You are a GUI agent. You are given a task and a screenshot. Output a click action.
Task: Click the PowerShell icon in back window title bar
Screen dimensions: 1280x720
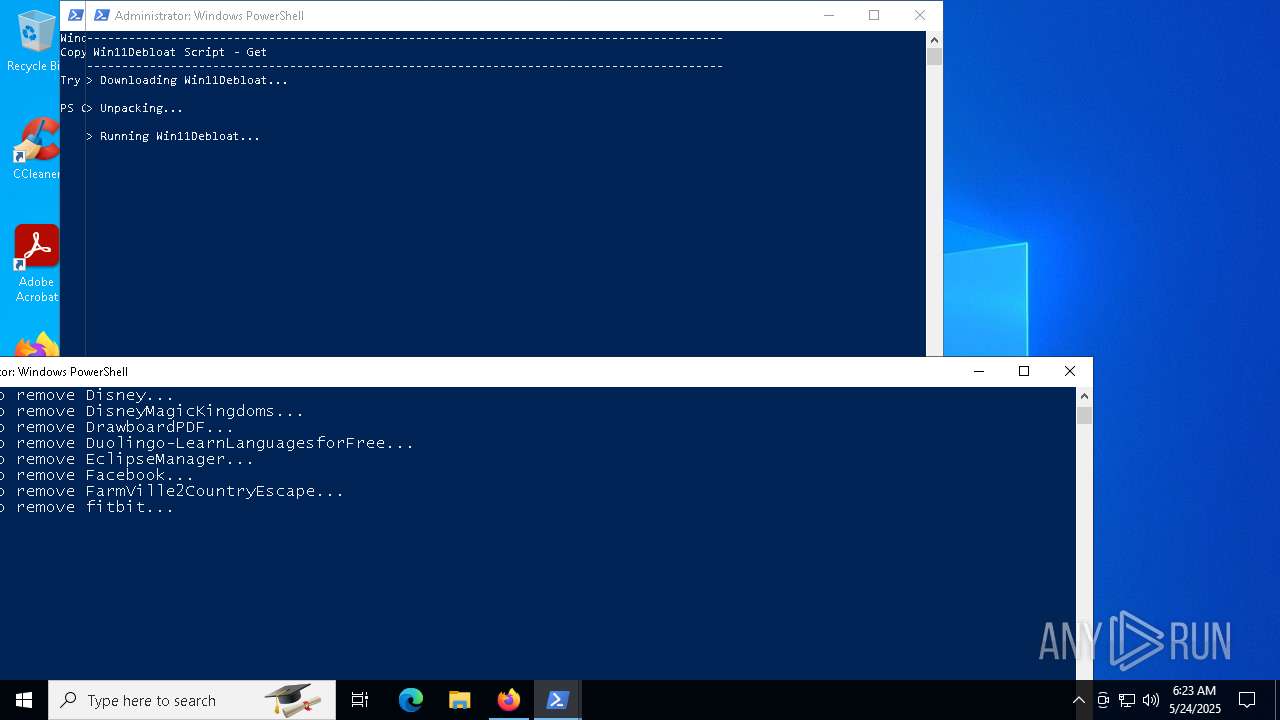coord(102,15)
